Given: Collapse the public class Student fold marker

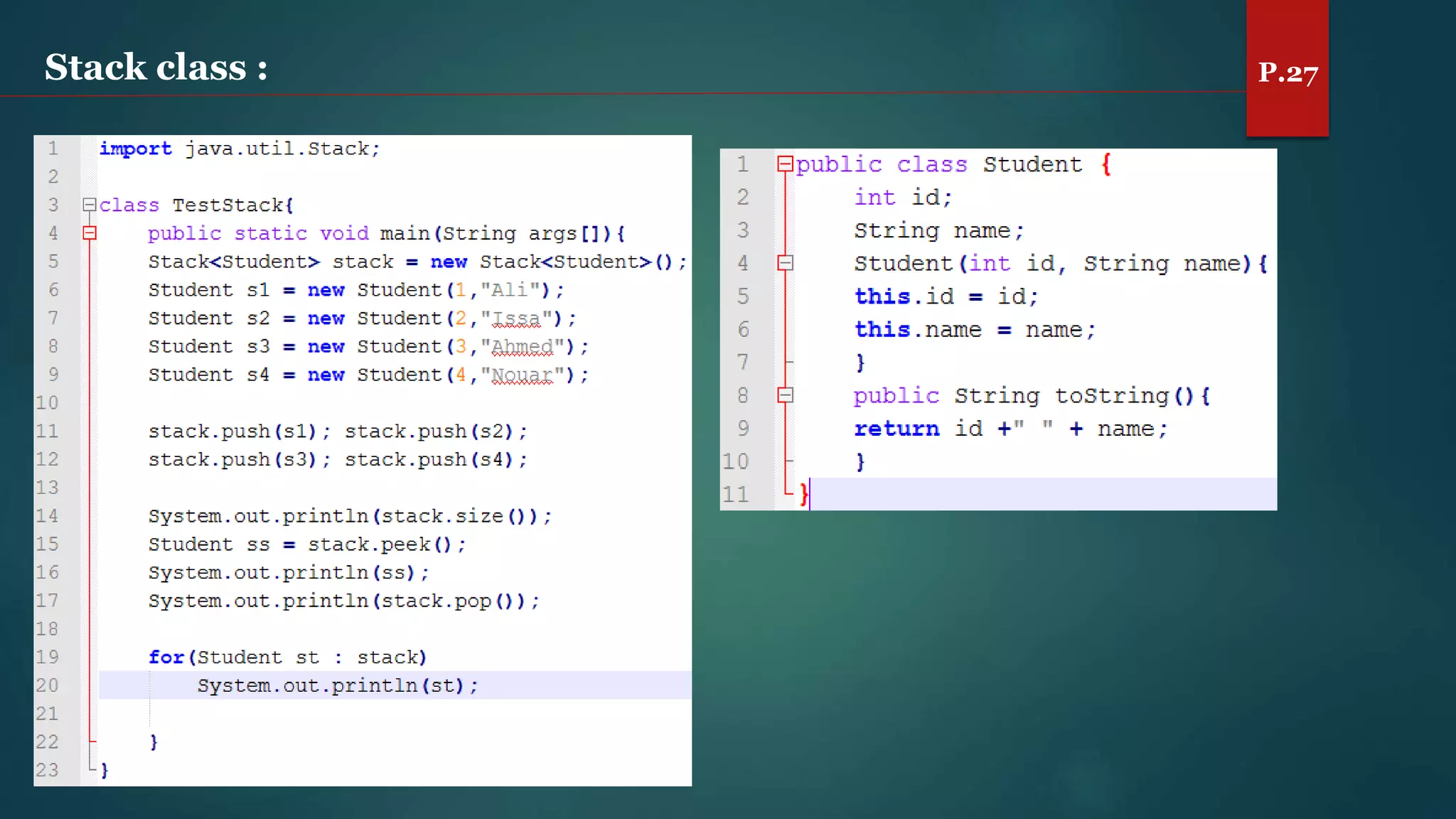Looking at the screenshot, I should tap(785, 164).
